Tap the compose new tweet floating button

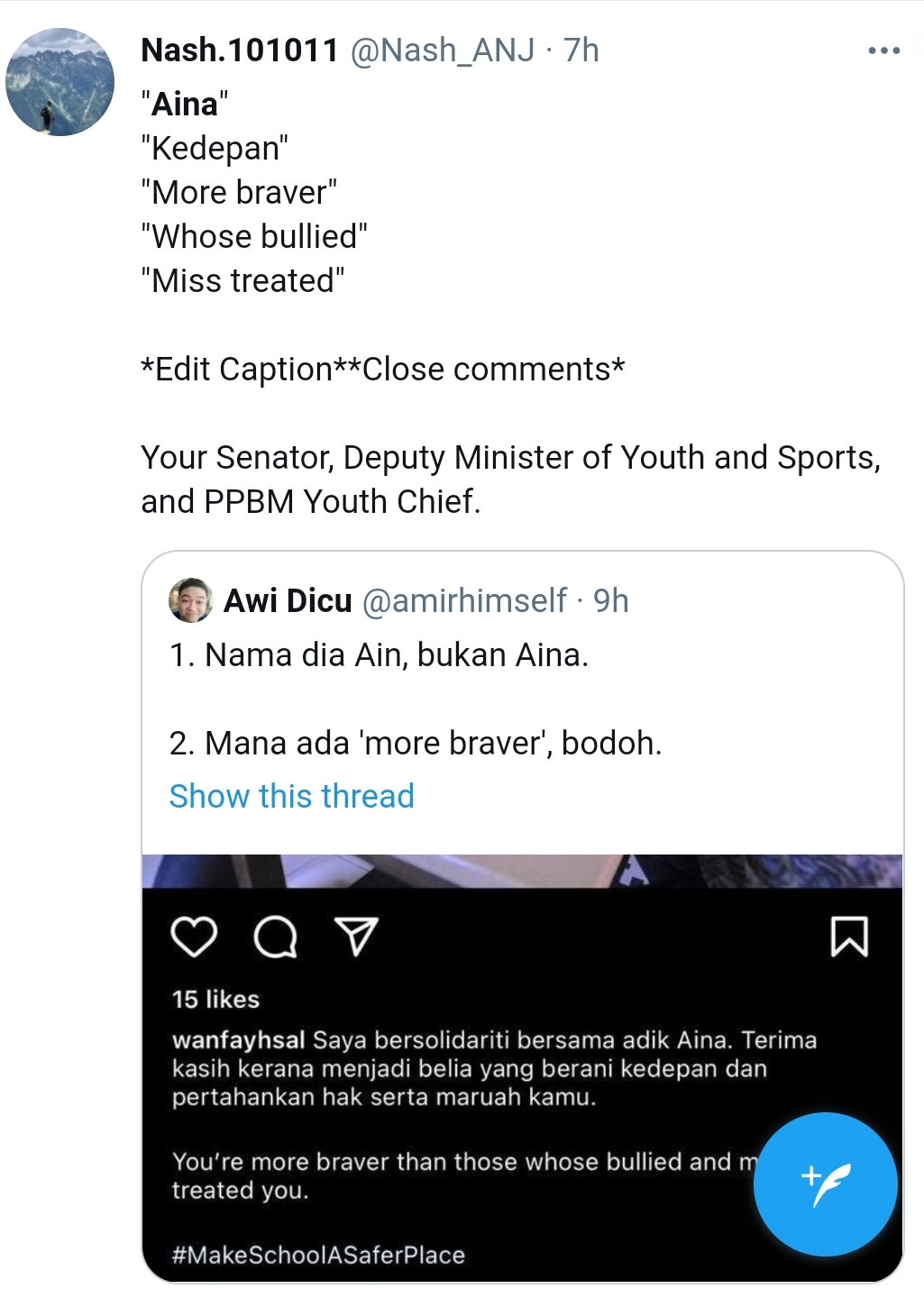pyautogui.click(x=825, y=1184)
